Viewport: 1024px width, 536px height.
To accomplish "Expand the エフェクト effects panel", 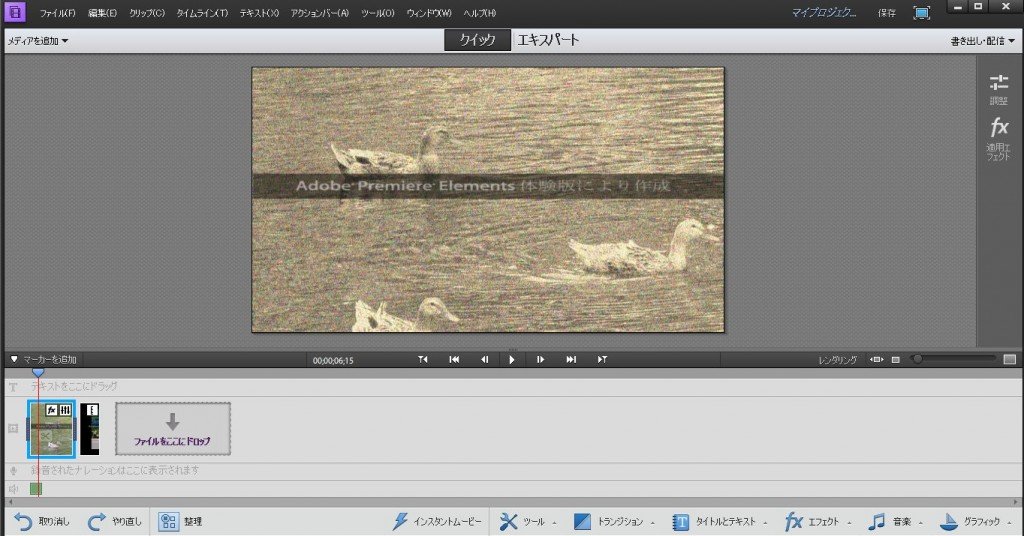I will point(818,522).
